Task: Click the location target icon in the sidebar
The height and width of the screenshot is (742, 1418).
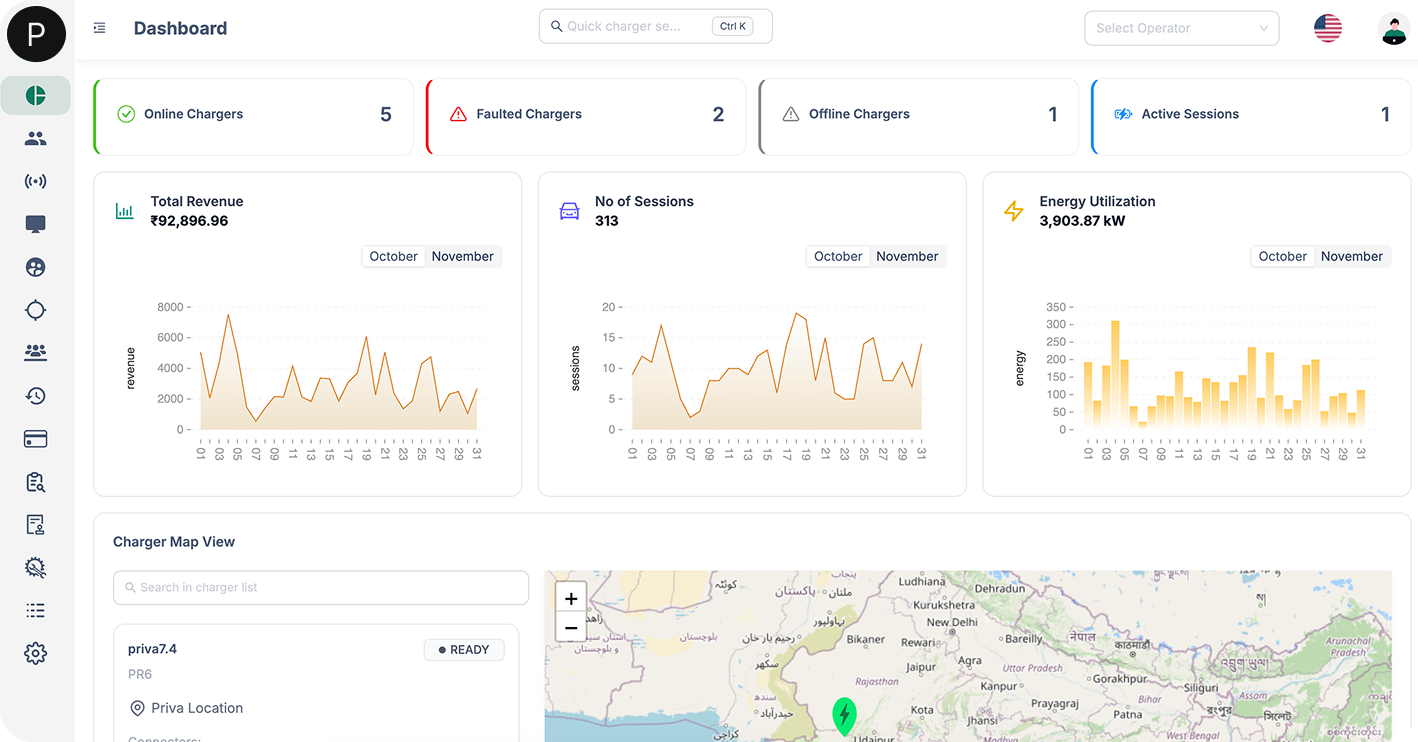Action: pos(35,310)
